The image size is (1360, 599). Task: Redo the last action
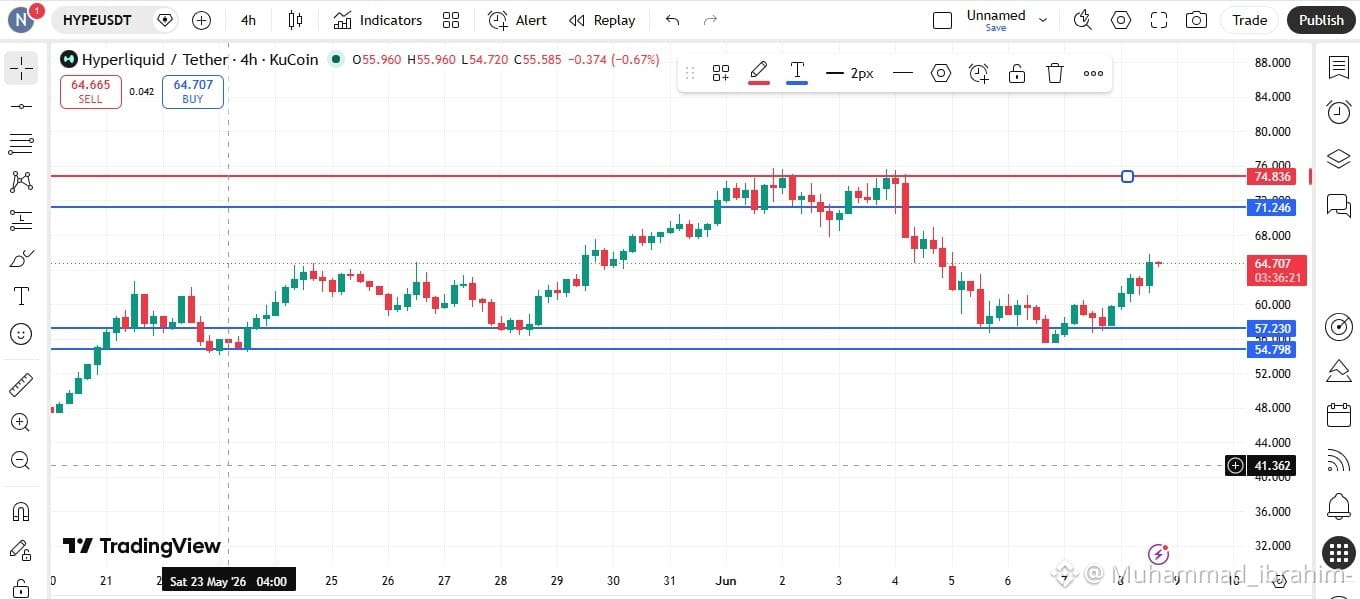[x=710, y=20]
